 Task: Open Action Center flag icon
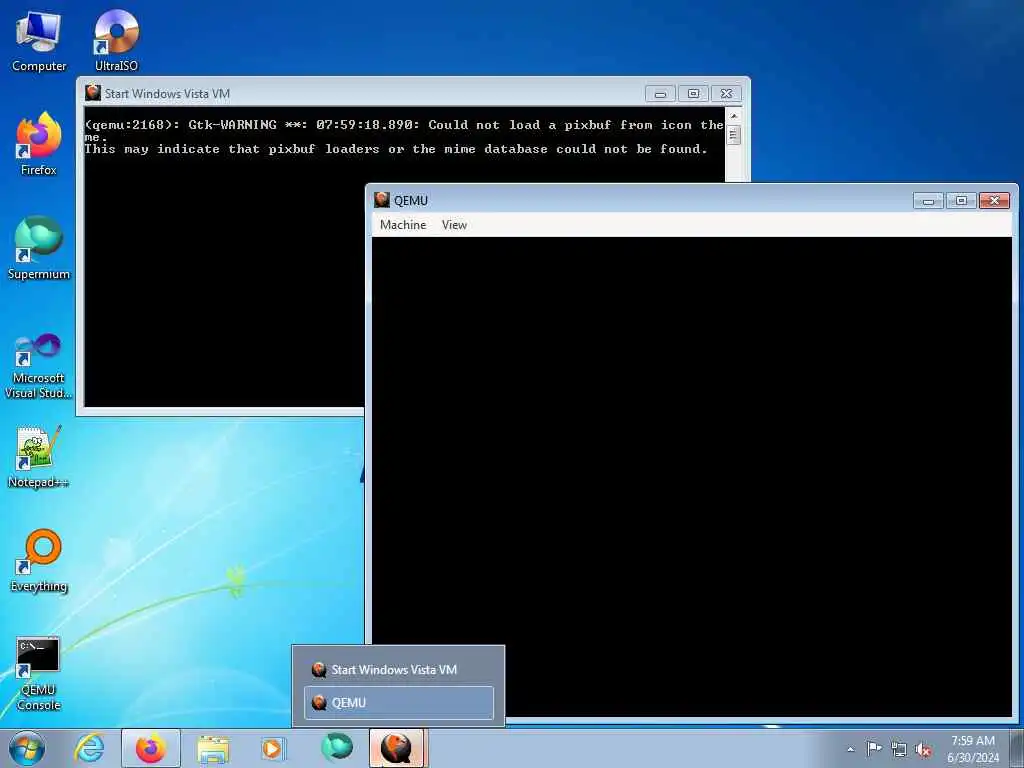874,748
